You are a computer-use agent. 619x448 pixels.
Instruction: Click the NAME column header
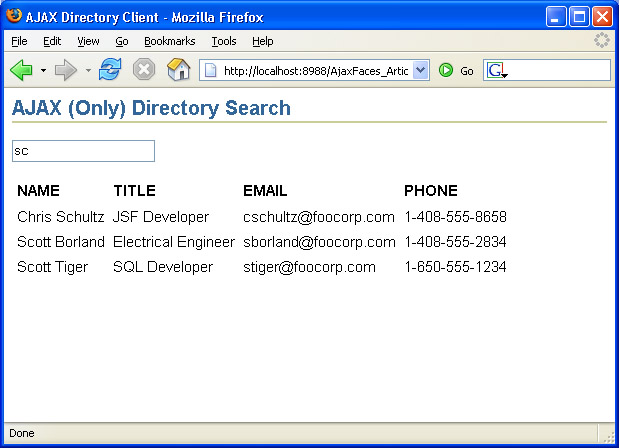(38, 191)
